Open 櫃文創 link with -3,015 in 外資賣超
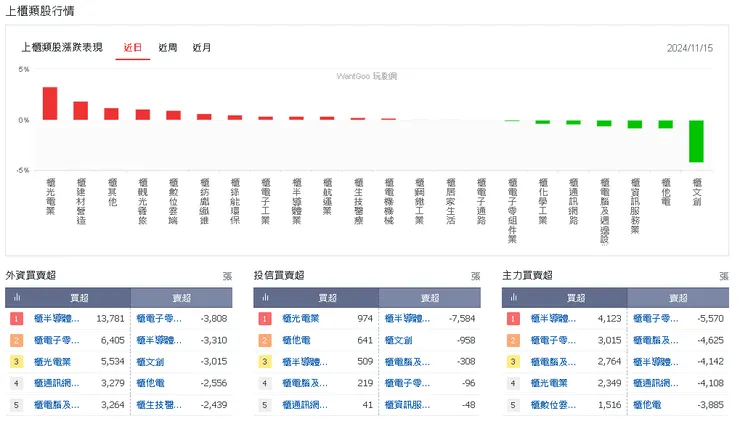740x421 pixels. [150, 362]
